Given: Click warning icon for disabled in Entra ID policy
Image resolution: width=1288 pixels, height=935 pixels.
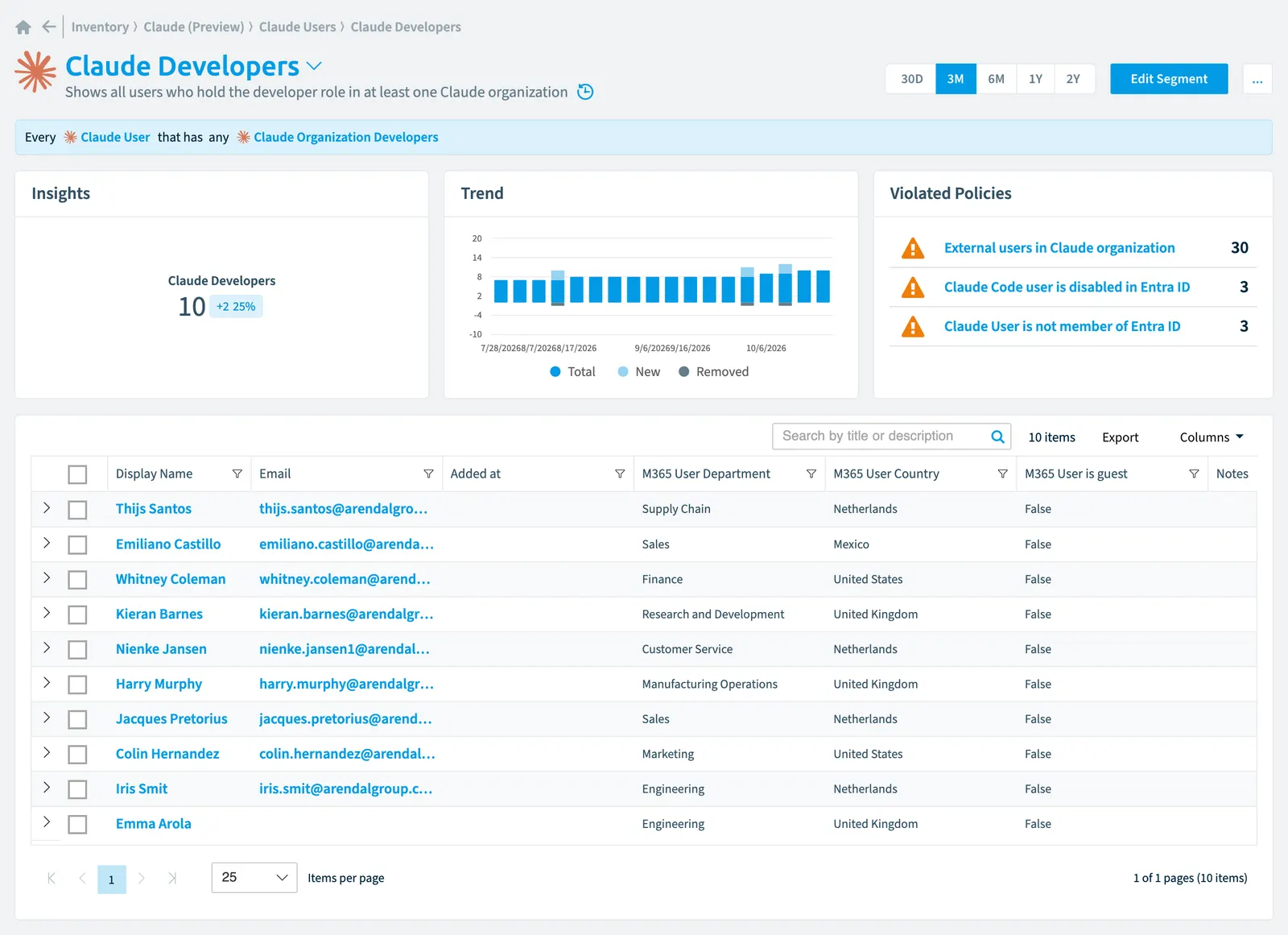Looking at the screenshot, I should pos(913,287).
